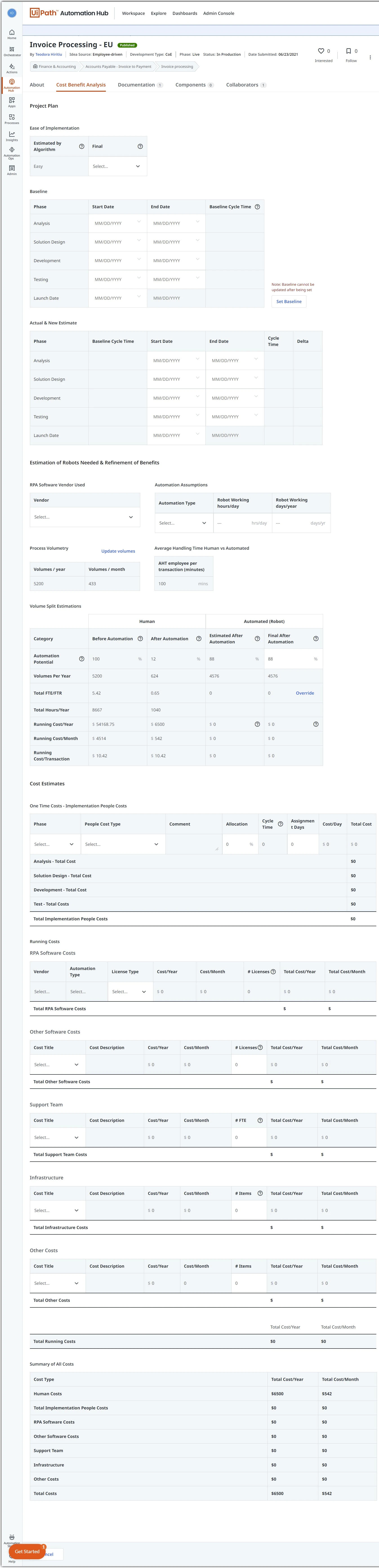Show help for Other Software # Licenses
The image size is (379, 1568).
pyautogui.click(x=260, y=1048)
